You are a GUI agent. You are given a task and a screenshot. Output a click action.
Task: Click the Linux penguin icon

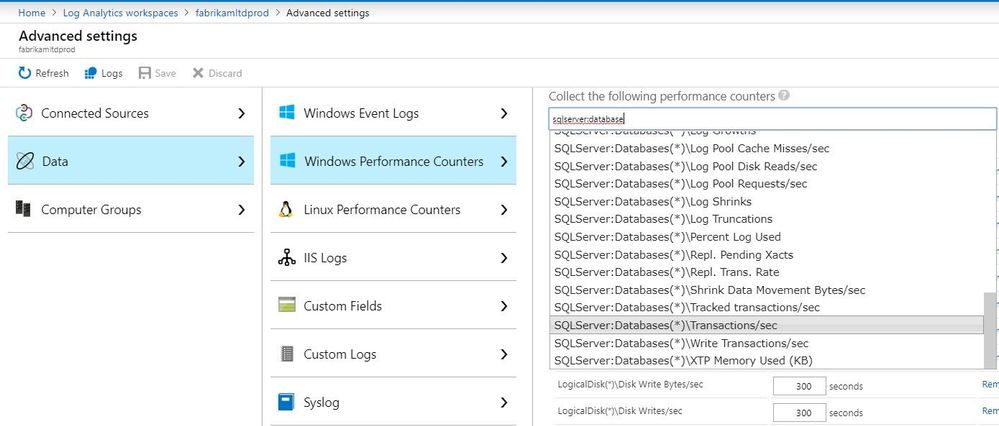[286, 209]
